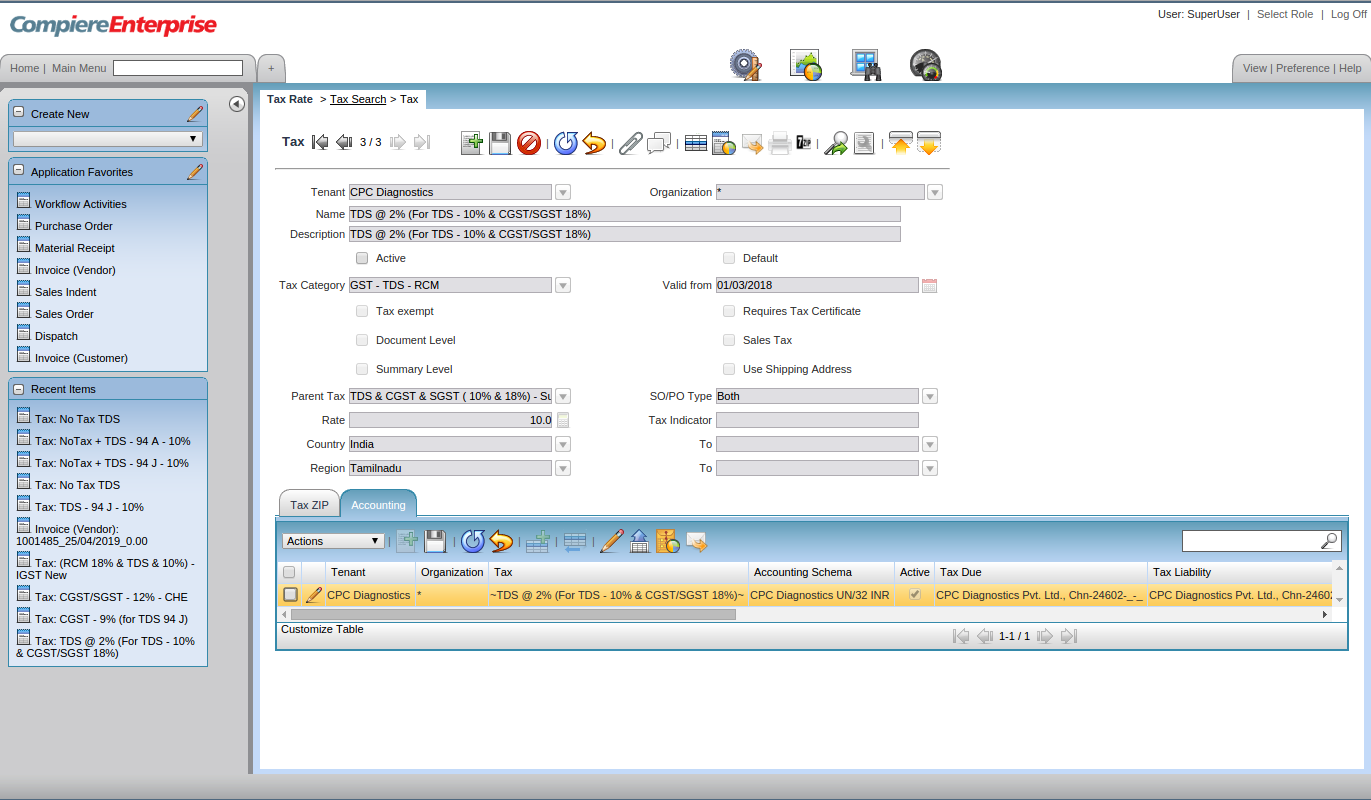Click the Tax Indicator input field
Viewport: 1371px width, 800px height.
coord(817,420)
